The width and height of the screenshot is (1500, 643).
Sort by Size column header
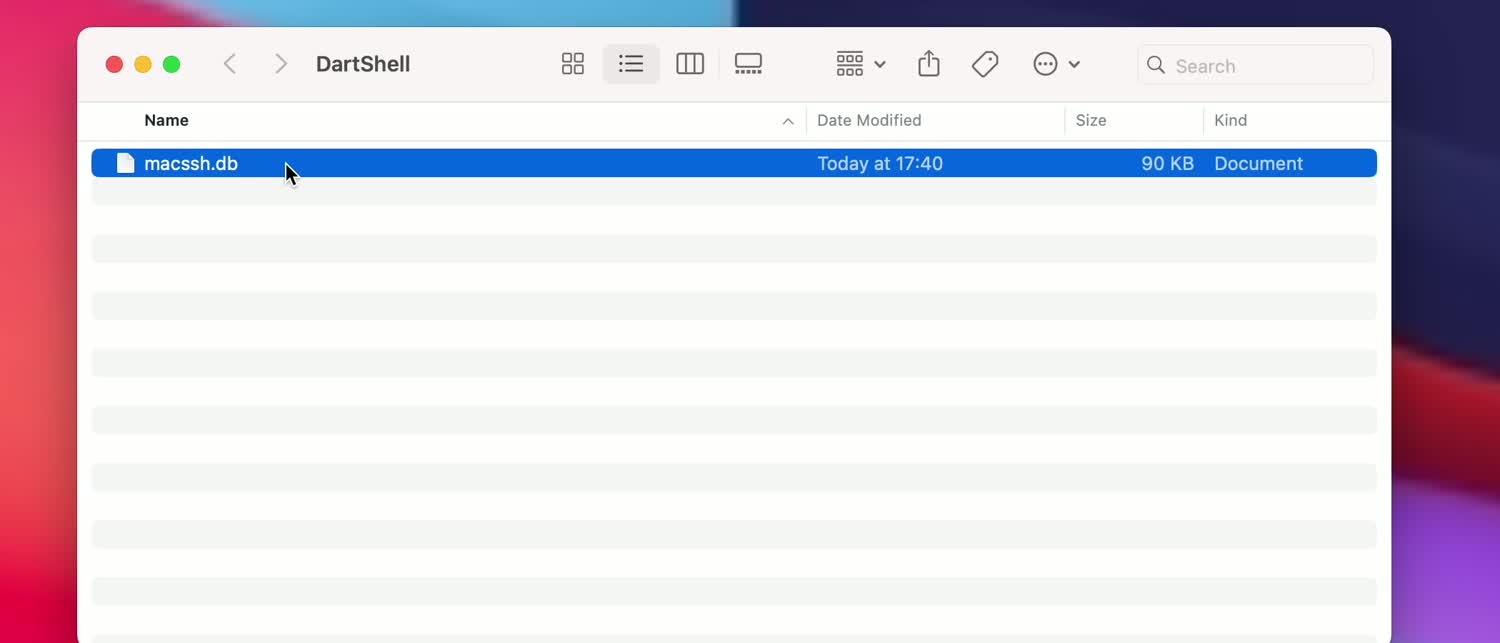pyautogui.click(x=1091, y=120)
